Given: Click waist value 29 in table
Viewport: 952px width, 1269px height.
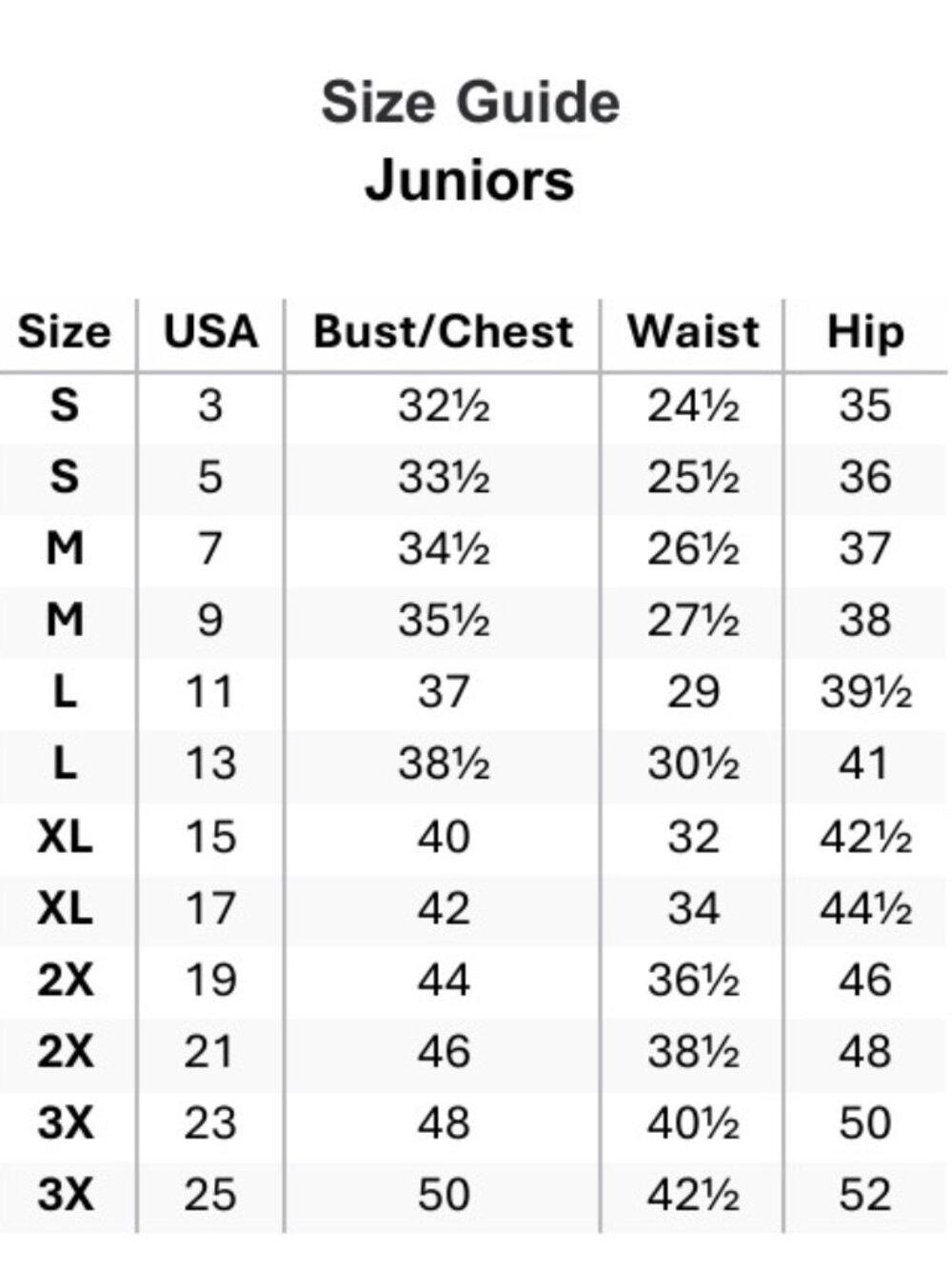Looking at the screenshot, I should tap(693, 692).
